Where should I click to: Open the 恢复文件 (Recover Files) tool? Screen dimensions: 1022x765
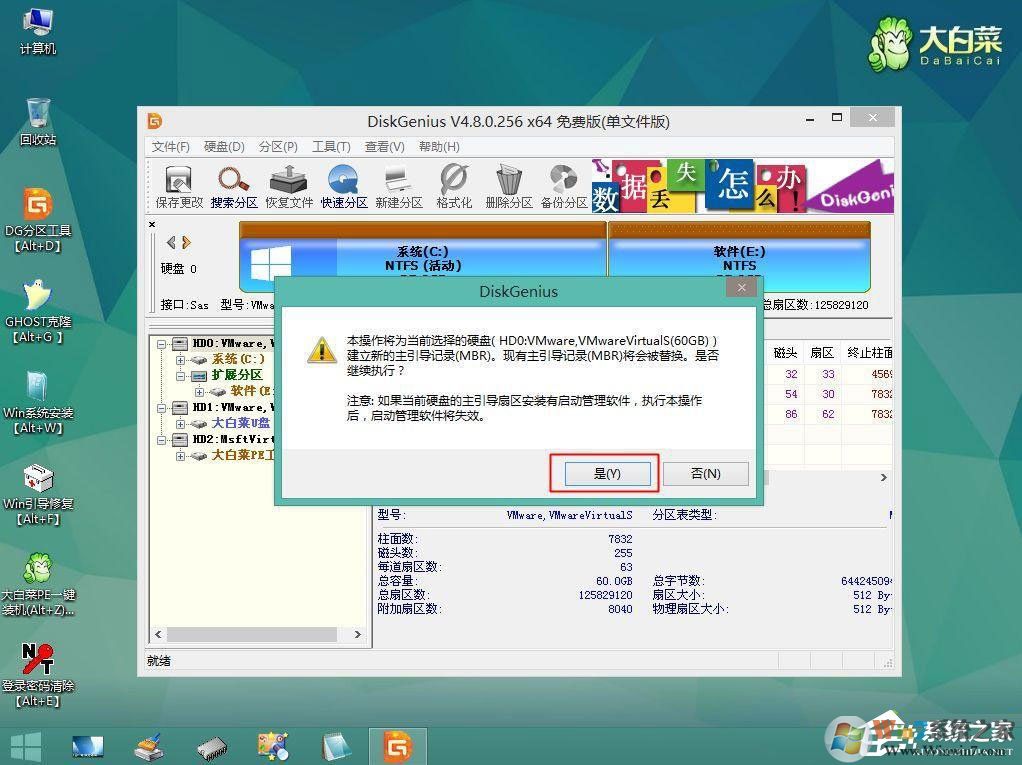(x=288, y=185)
